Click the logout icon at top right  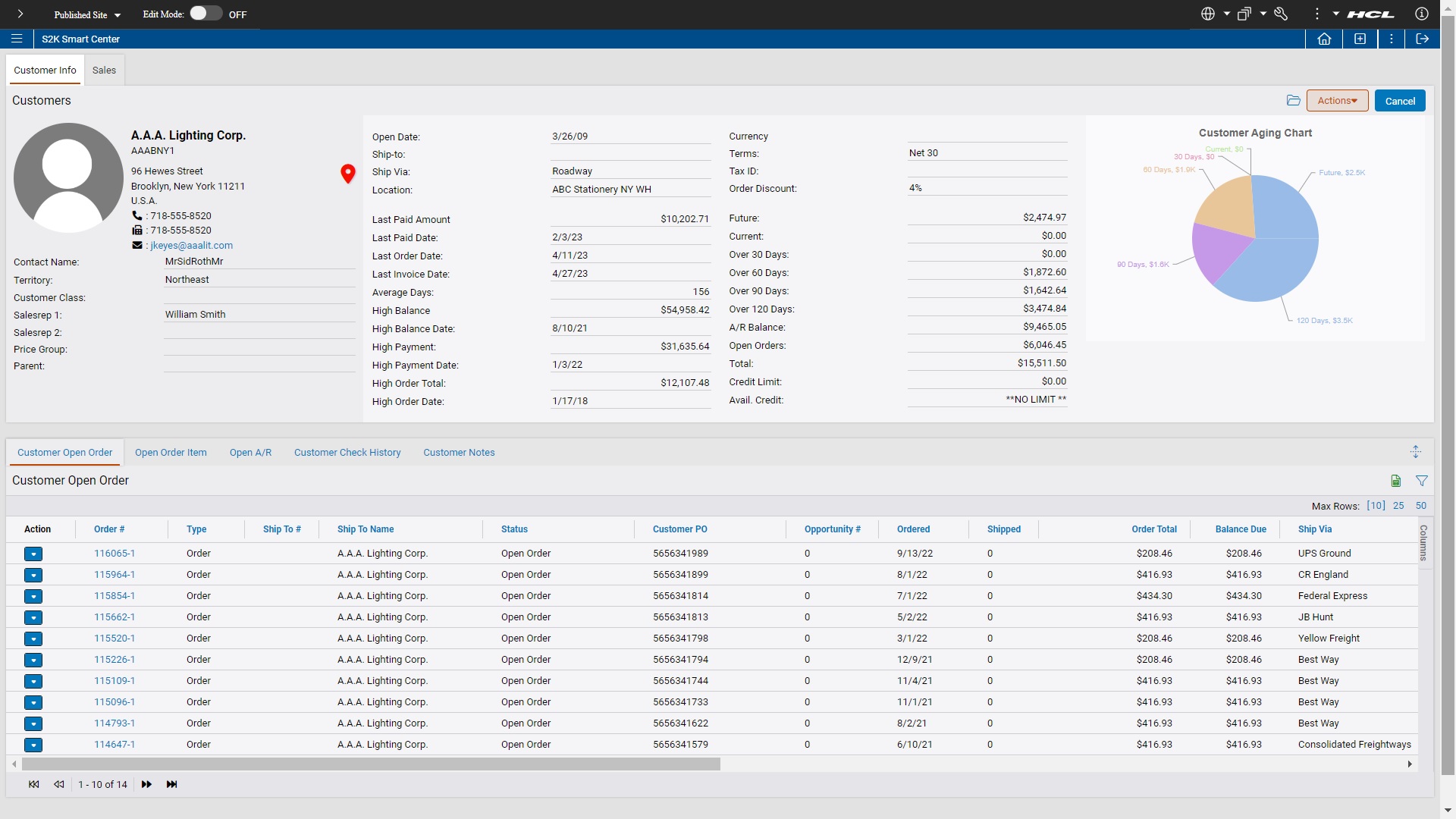[1423, 39]
